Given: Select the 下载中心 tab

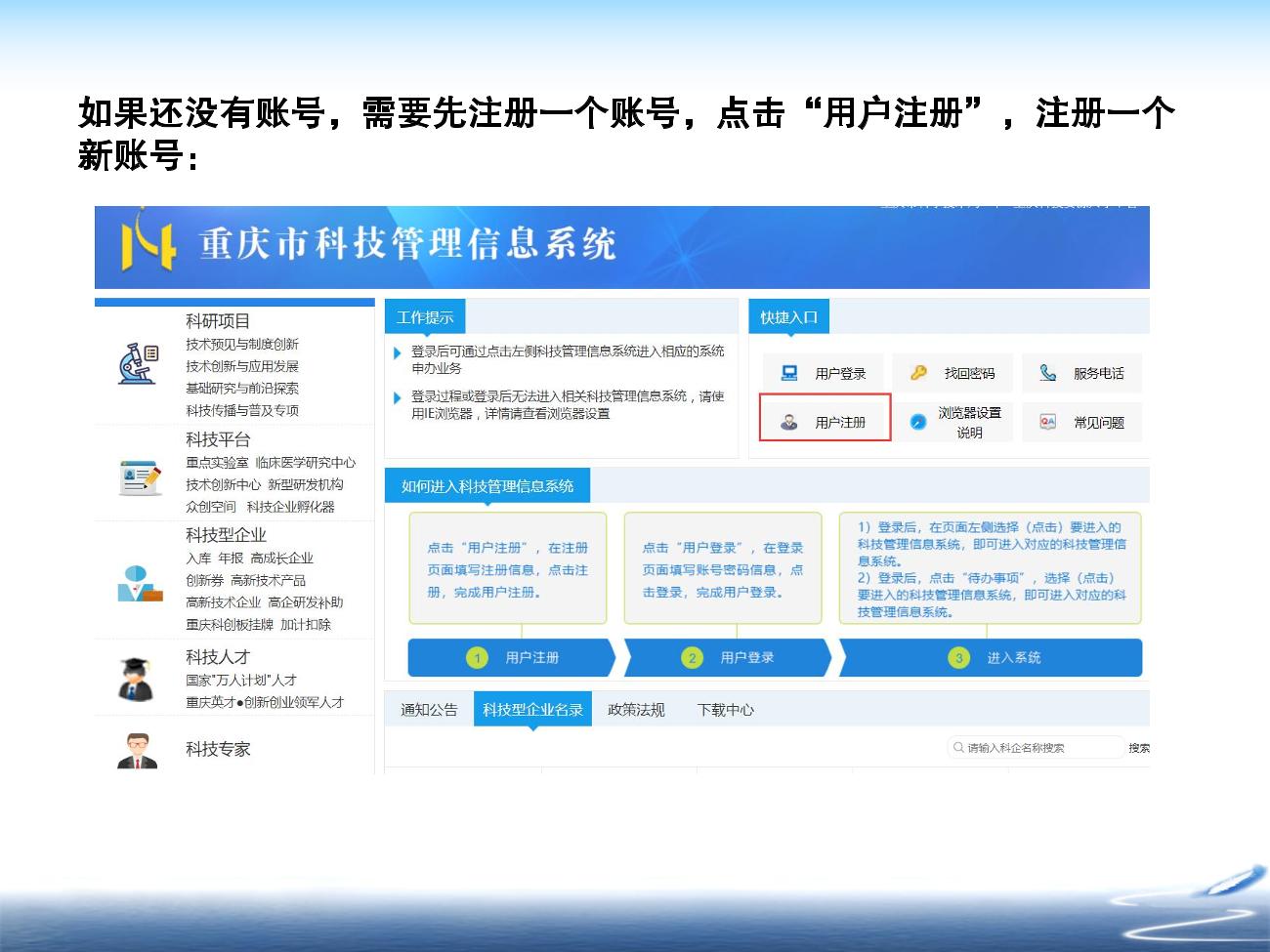Looking at the screenshot, I should tap(725, 710).
